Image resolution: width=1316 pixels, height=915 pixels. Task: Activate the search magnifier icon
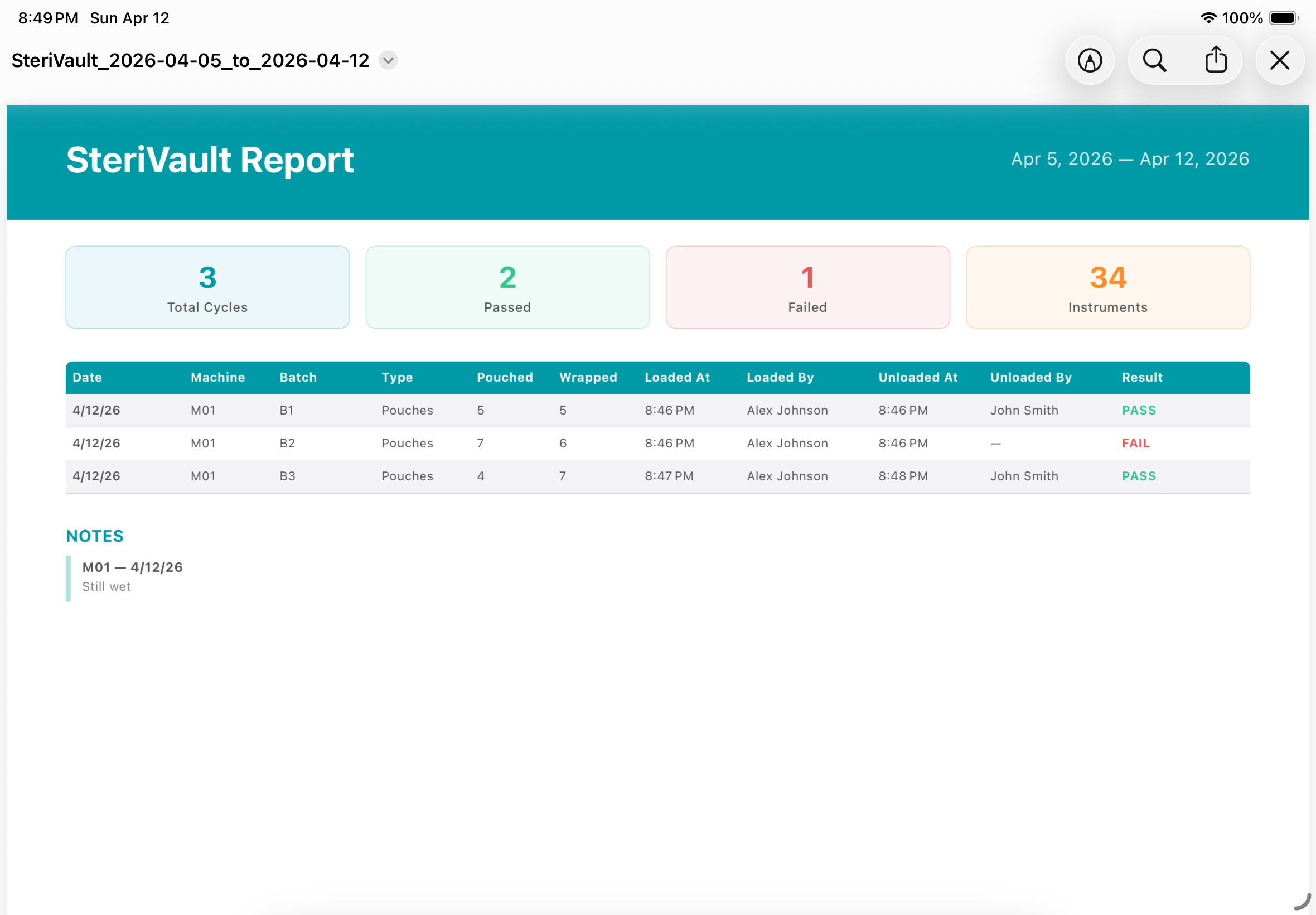point(1153,60)
